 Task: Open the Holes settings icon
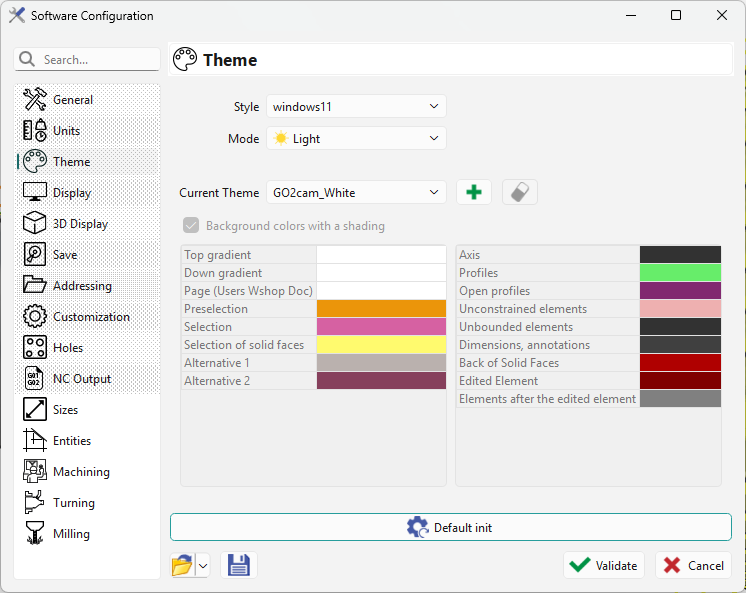pos(35,348)
